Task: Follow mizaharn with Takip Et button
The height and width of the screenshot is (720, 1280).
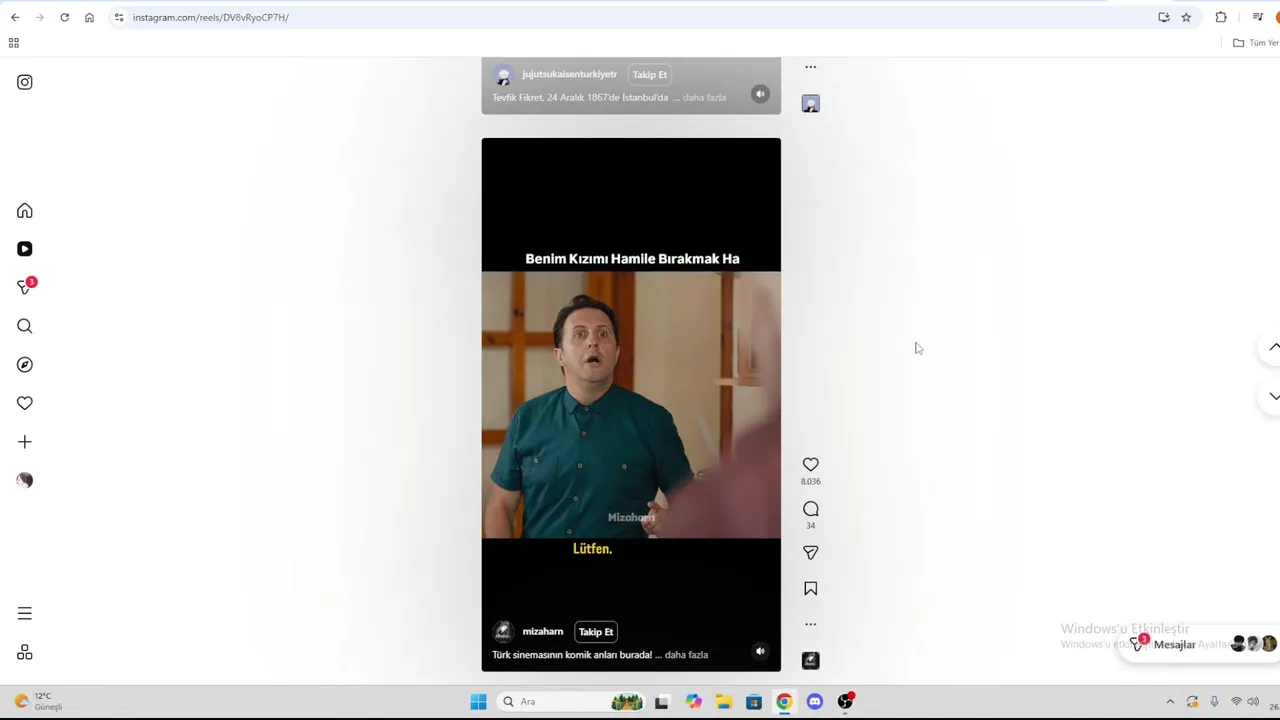Action: (x=596, y=632)
